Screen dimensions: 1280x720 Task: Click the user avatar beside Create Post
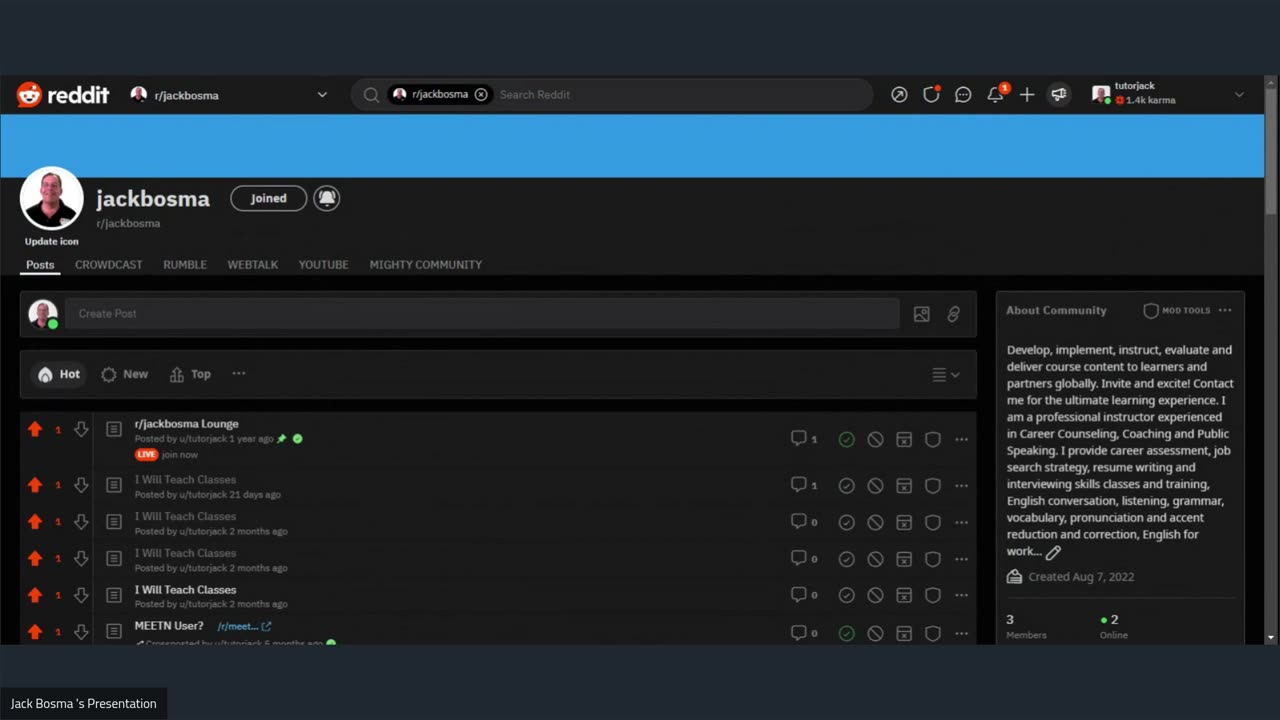point(43,314)
